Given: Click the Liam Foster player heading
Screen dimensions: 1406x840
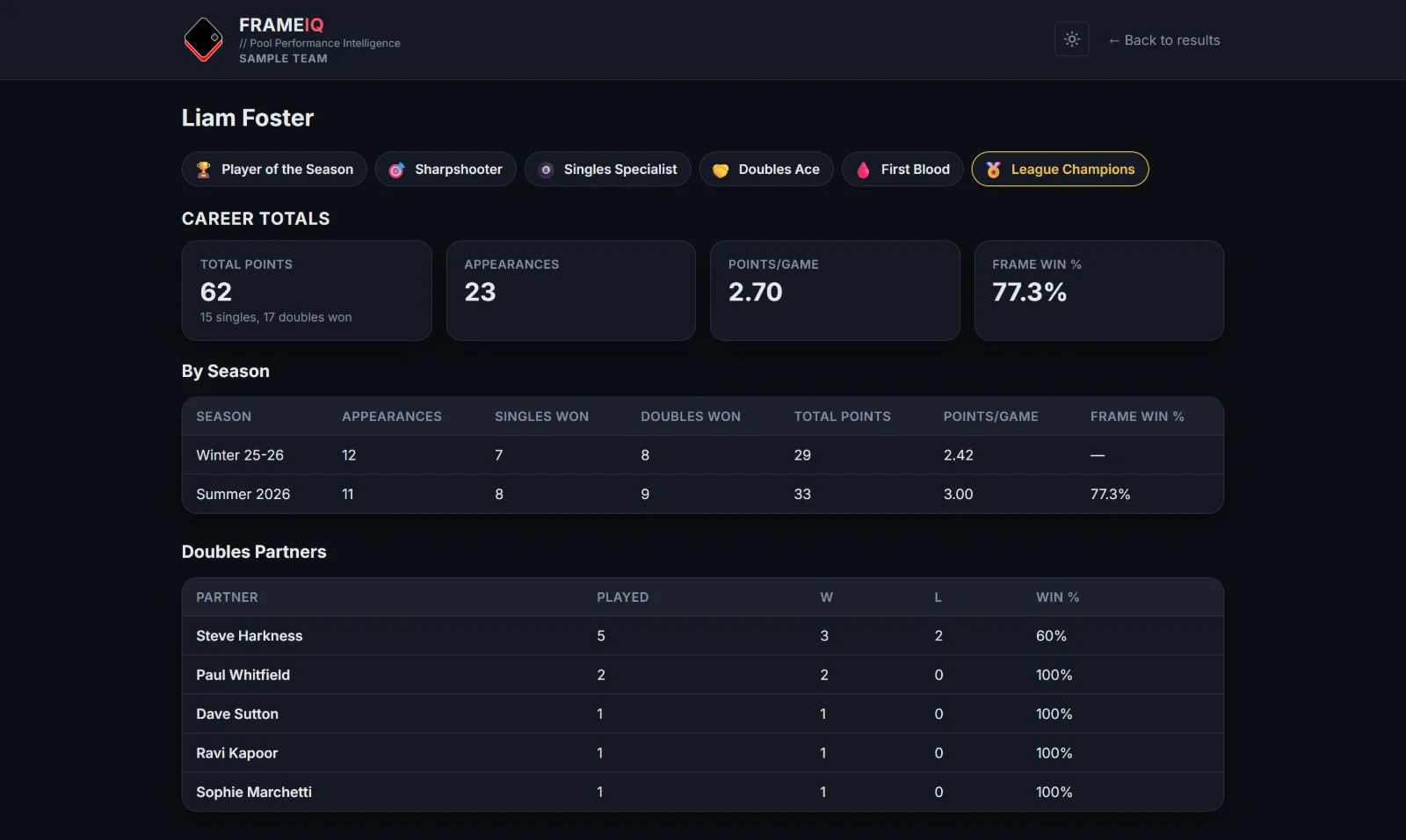Looking at the screenshot, I should pyautogui.click(x=248, y=118).
